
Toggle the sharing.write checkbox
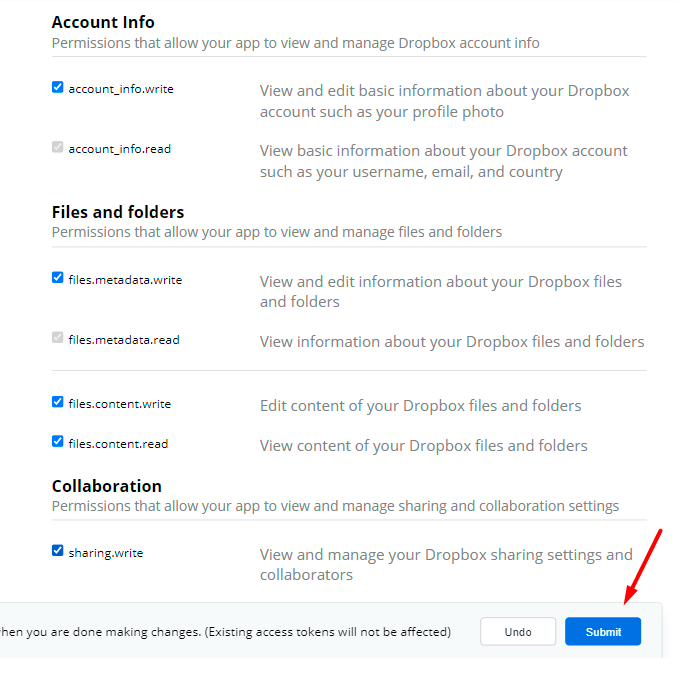[x=58, y=551]
